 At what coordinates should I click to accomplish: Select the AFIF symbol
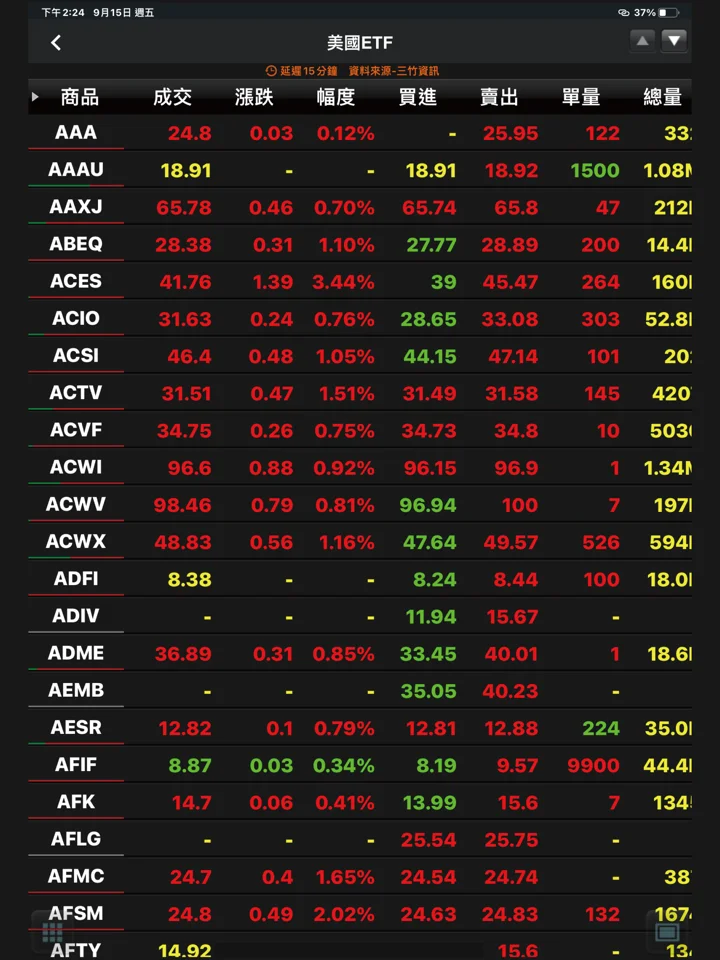pyautogui.click(x=76, y=765)
